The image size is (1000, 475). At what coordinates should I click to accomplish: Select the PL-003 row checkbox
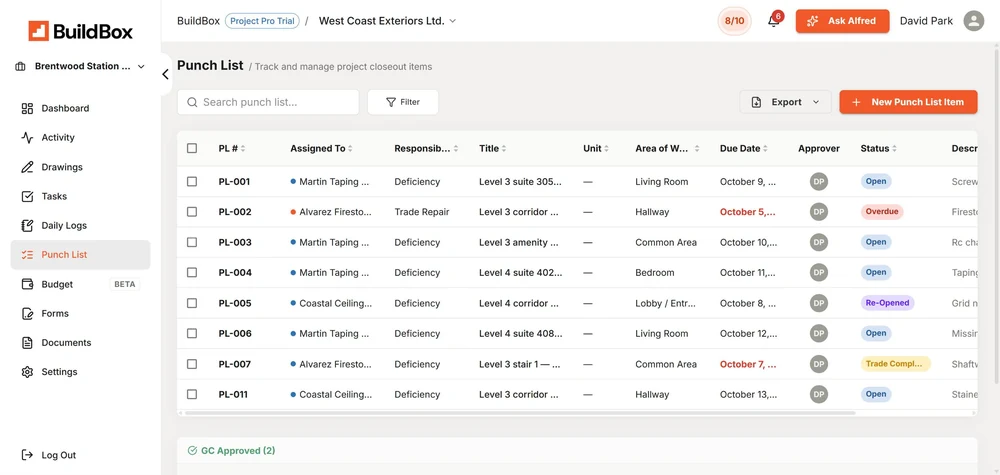click(192, 242)
